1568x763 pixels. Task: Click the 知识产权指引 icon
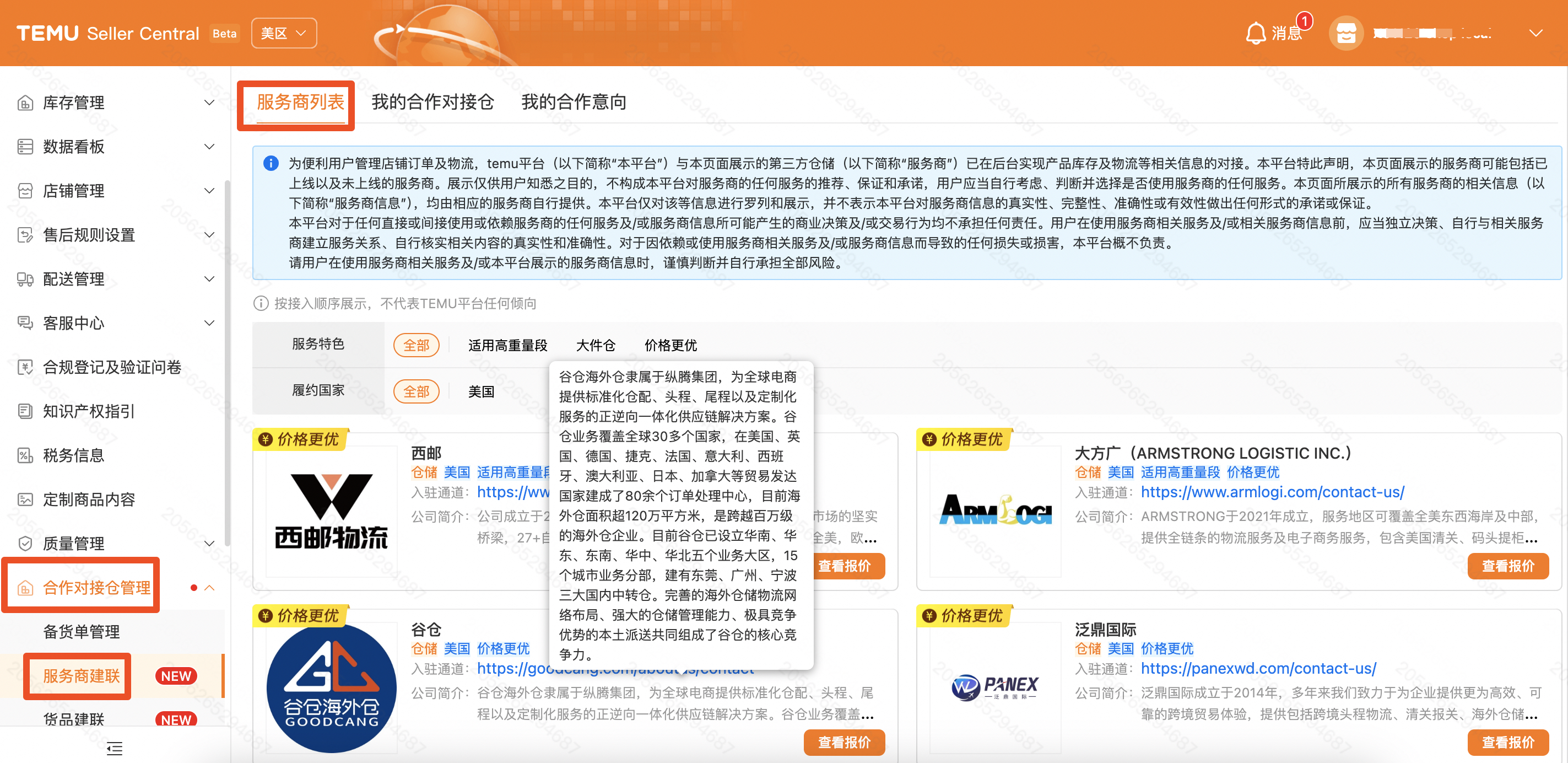coord(25,412)
